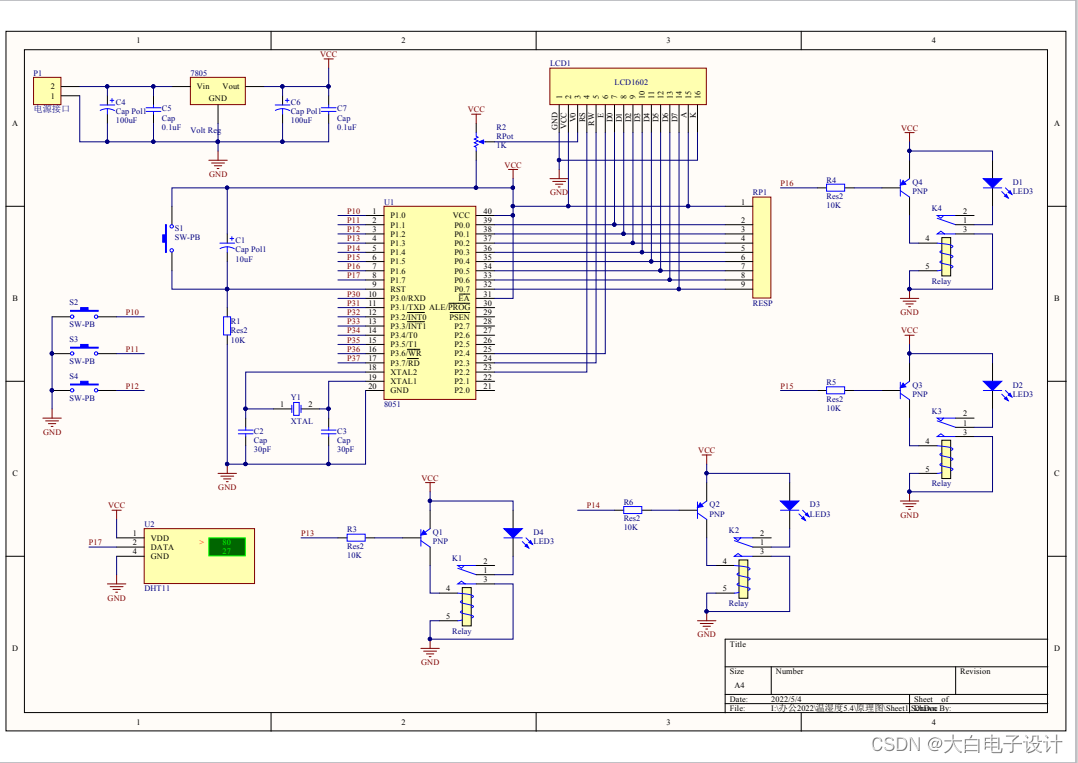
Task: Click the K2 relay coil
Action: point(743,579)
